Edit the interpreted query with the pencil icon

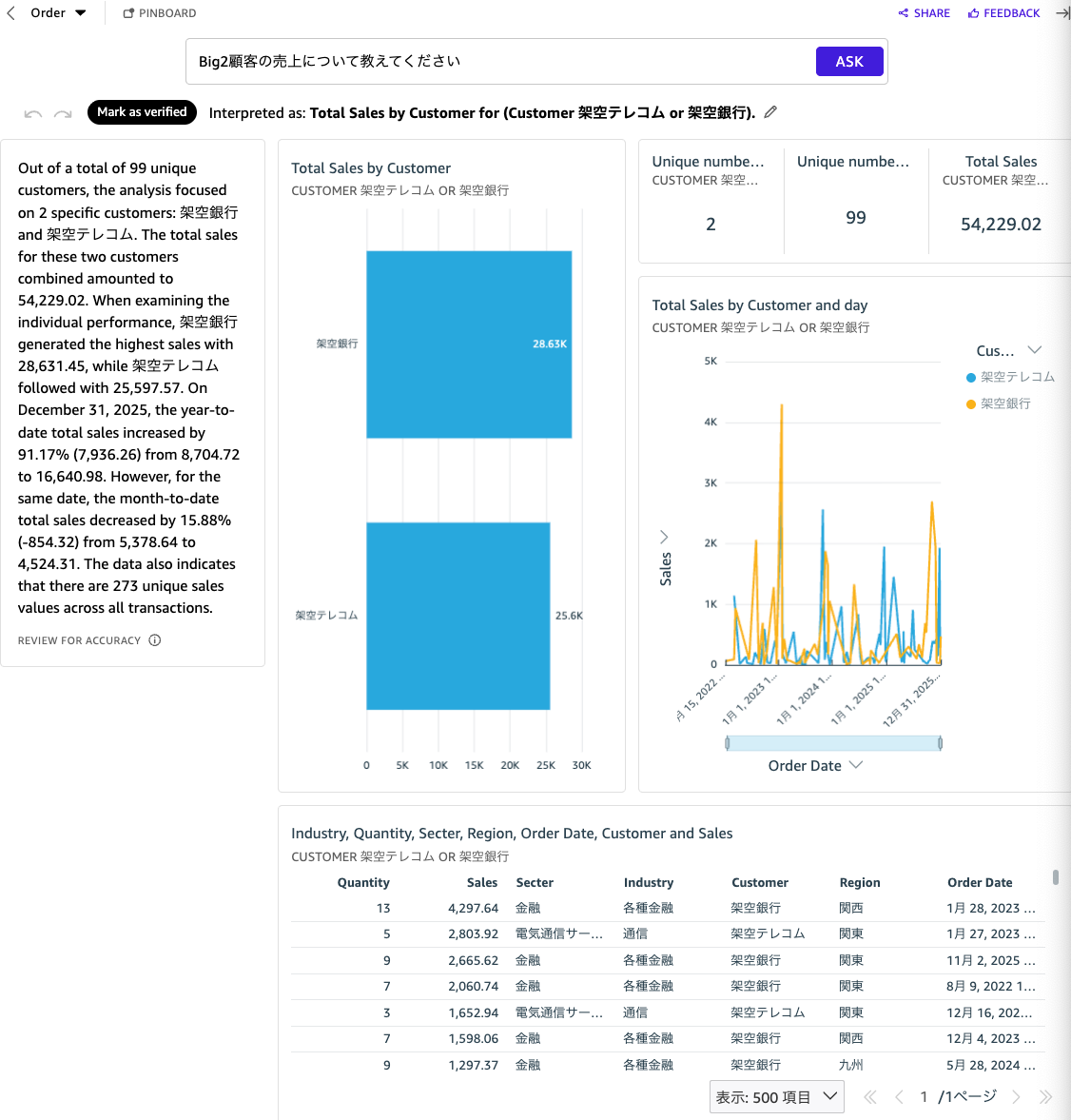pos(769,111)
